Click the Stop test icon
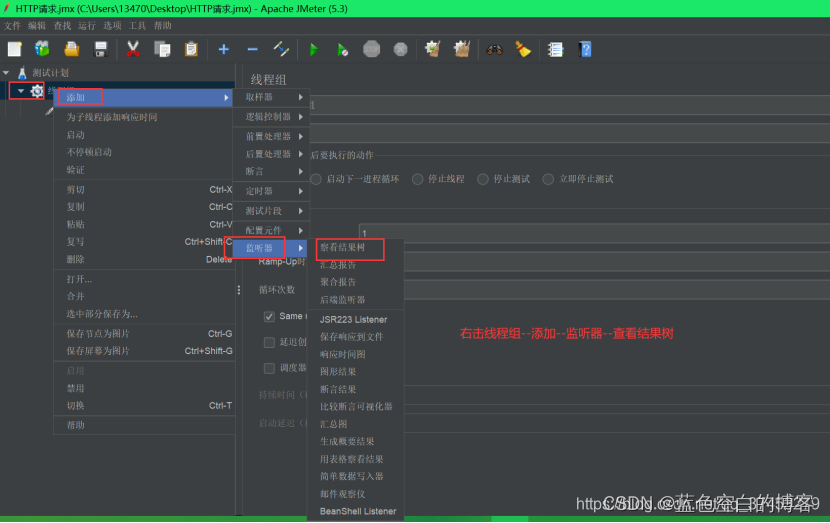The width and height of the screenshot is (830, 523). pyautogui.click(x=372, y=49)
